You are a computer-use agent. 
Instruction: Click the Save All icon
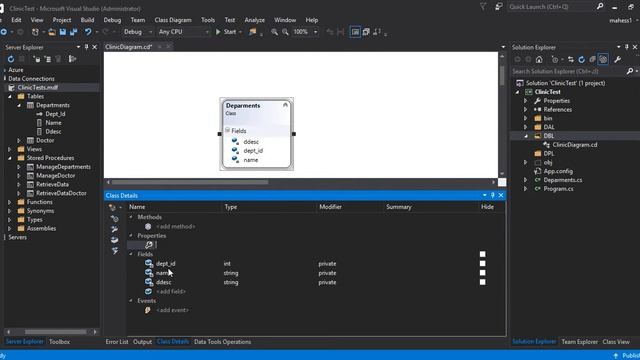pyautogui.click(x=73, y=32)
